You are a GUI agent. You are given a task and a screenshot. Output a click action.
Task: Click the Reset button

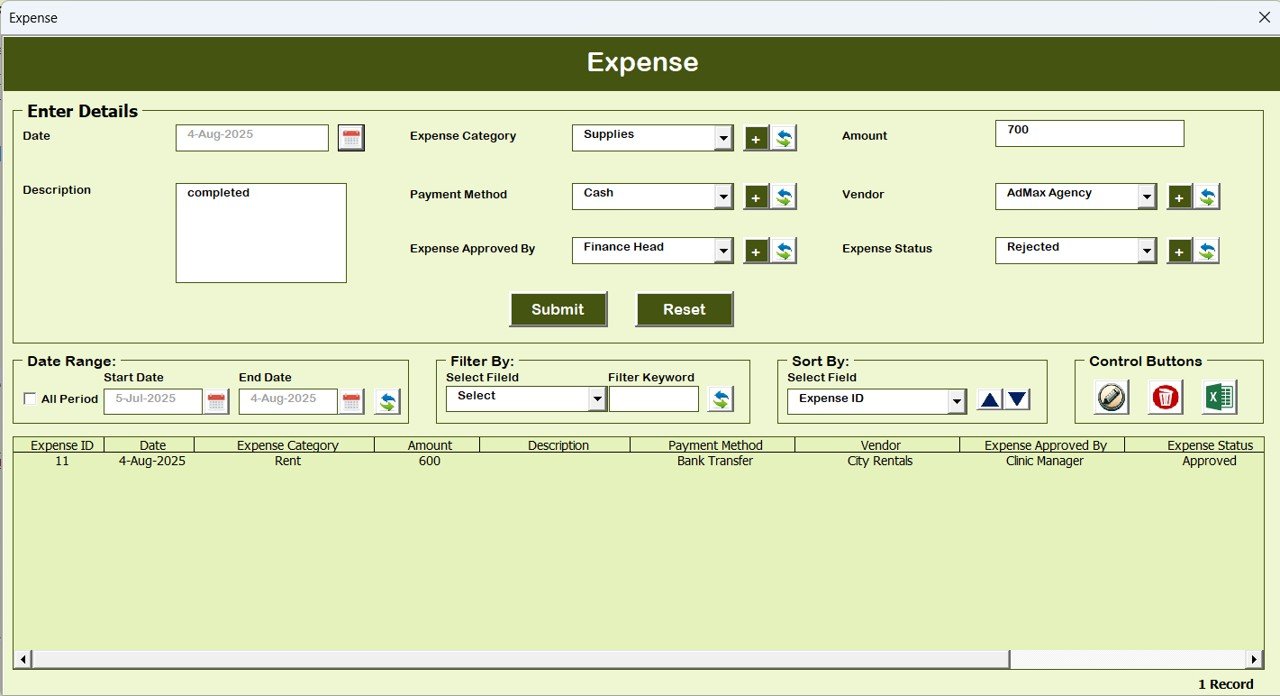[x=684, y=309]
